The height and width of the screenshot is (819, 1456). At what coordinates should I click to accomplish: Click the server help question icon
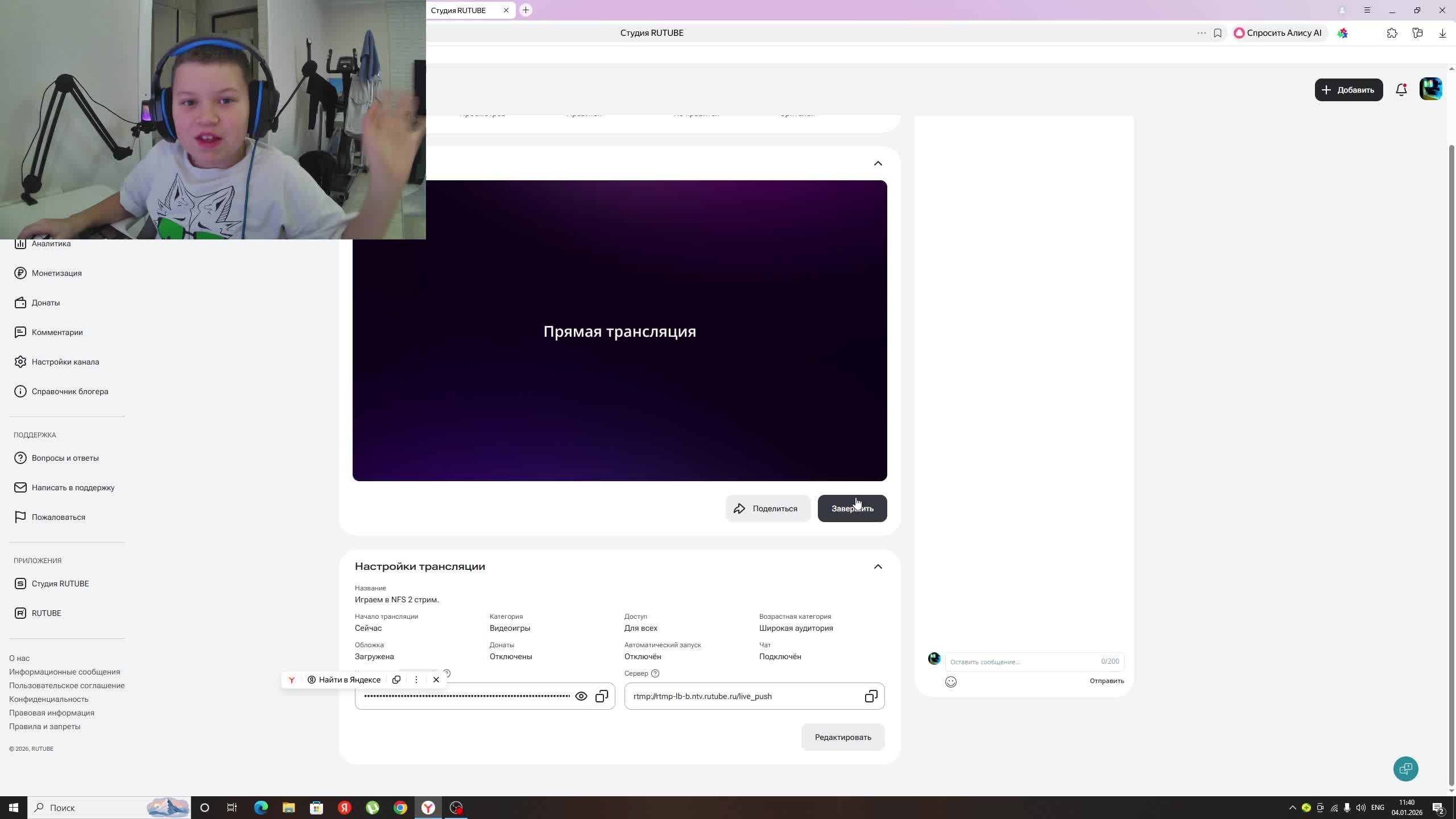(x=655, y=673)
